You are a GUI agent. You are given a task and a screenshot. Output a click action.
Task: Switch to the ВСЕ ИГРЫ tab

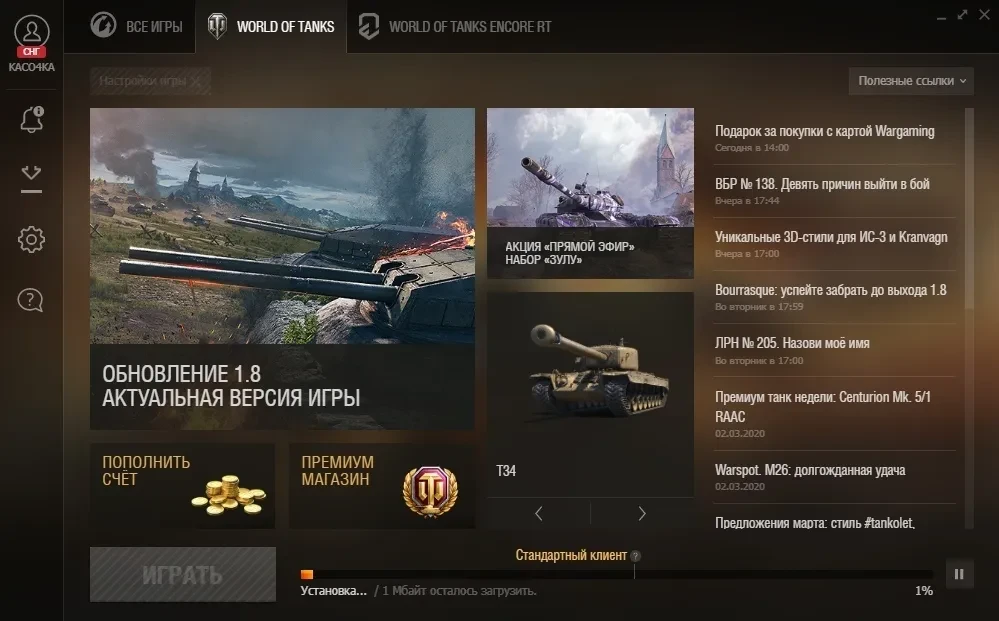point(136,27)
